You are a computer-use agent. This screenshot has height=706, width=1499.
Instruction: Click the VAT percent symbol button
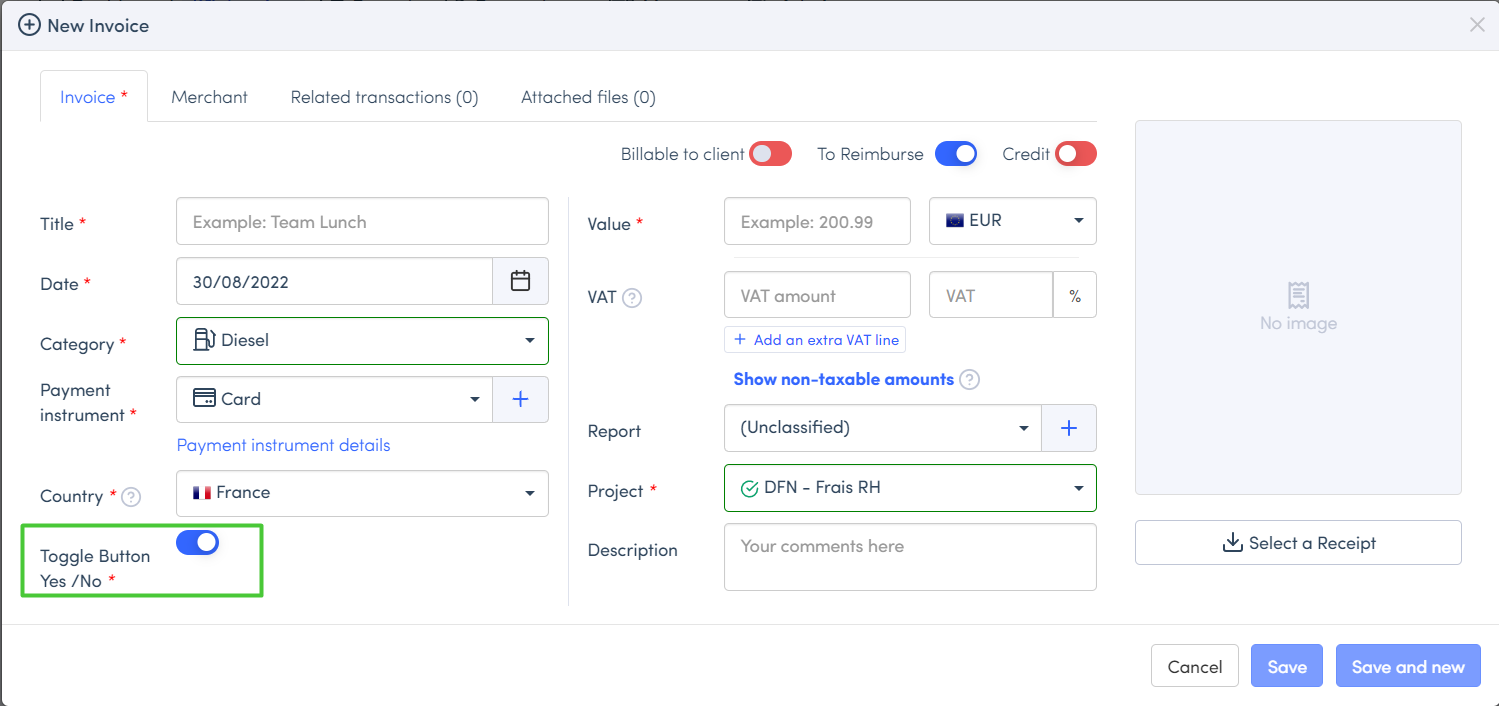point(1075,296)
